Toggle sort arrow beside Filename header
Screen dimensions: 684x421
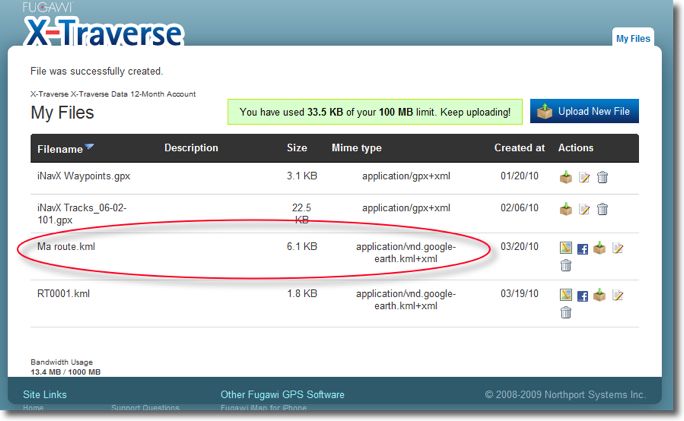pyautogui.click(x=89, y=147)
